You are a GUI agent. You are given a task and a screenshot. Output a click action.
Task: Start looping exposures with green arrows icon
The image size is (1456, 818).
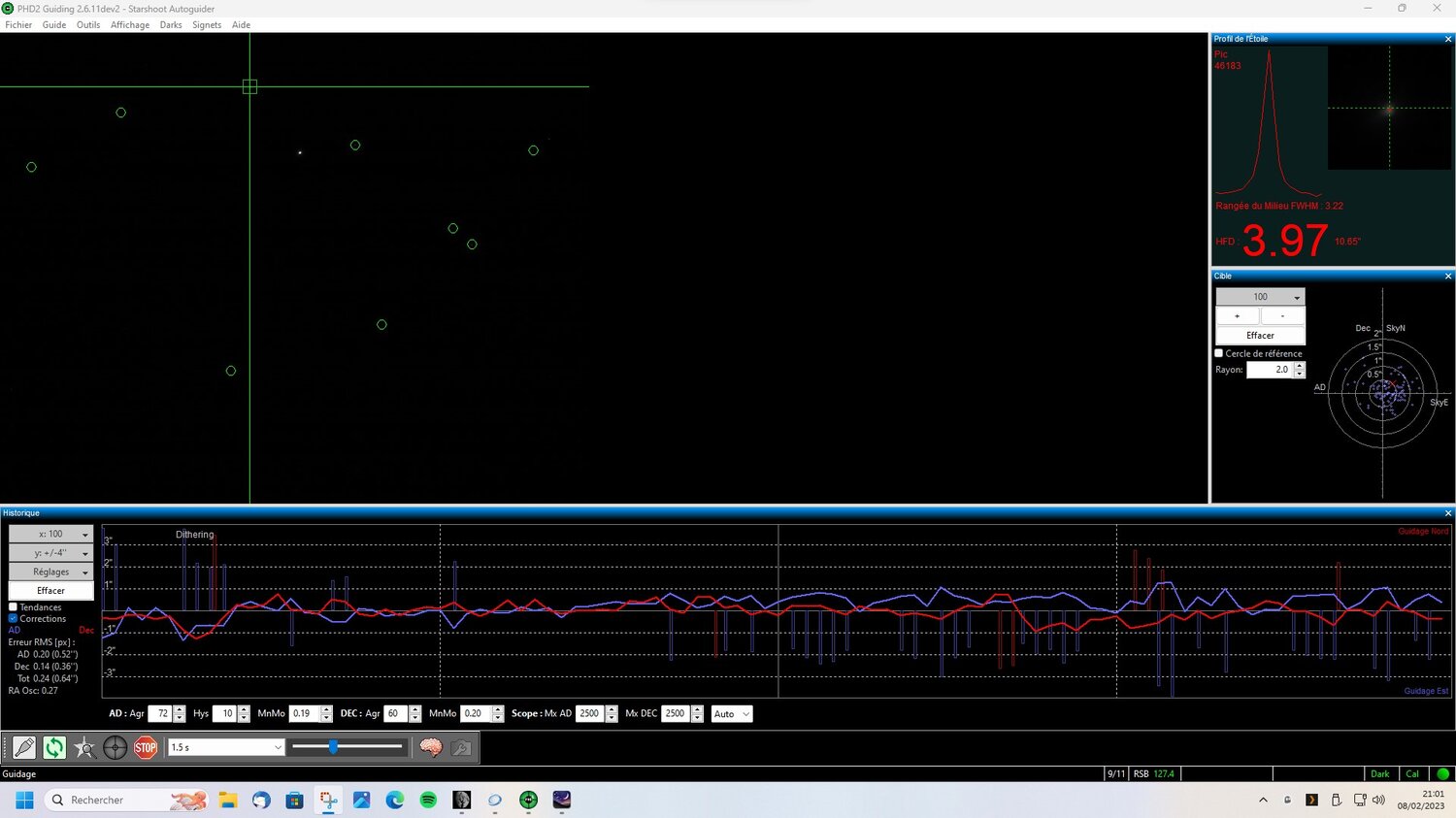54,747
